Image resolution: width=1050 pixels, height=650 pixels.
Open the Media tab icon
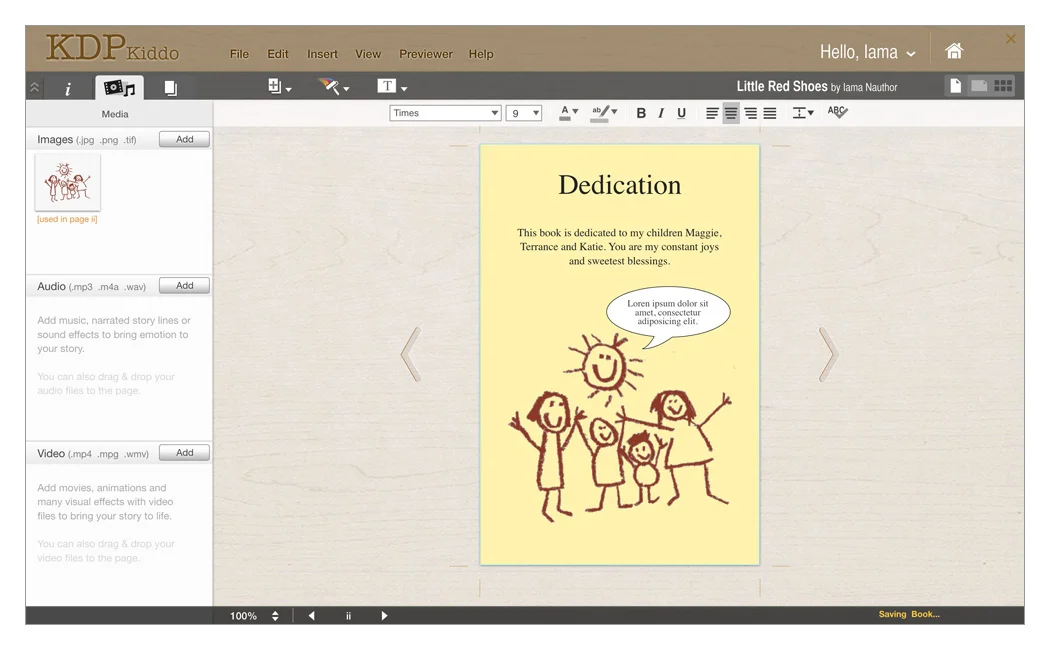coord(119,88)
